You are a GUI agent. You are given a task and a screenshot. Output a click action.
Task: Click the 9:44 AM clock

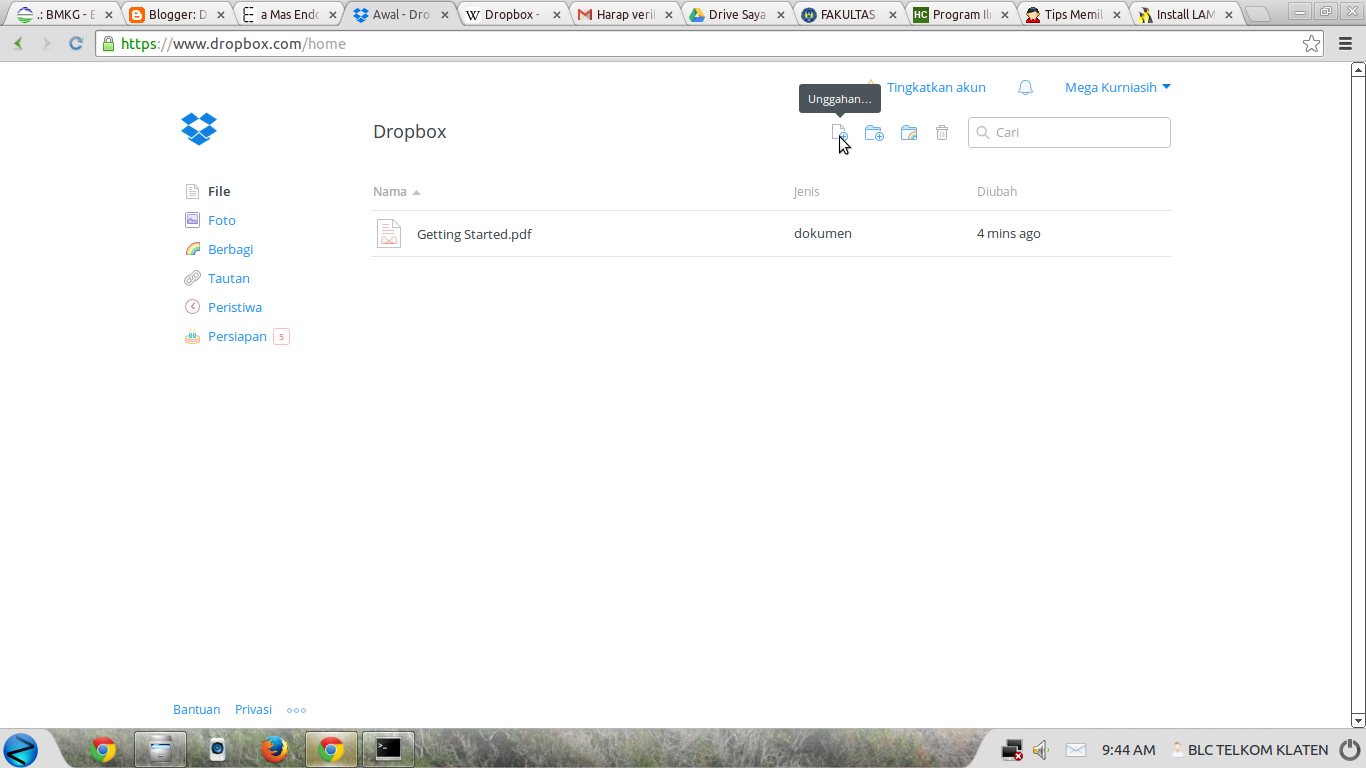pyautogui.click(x=1128, y=750)
